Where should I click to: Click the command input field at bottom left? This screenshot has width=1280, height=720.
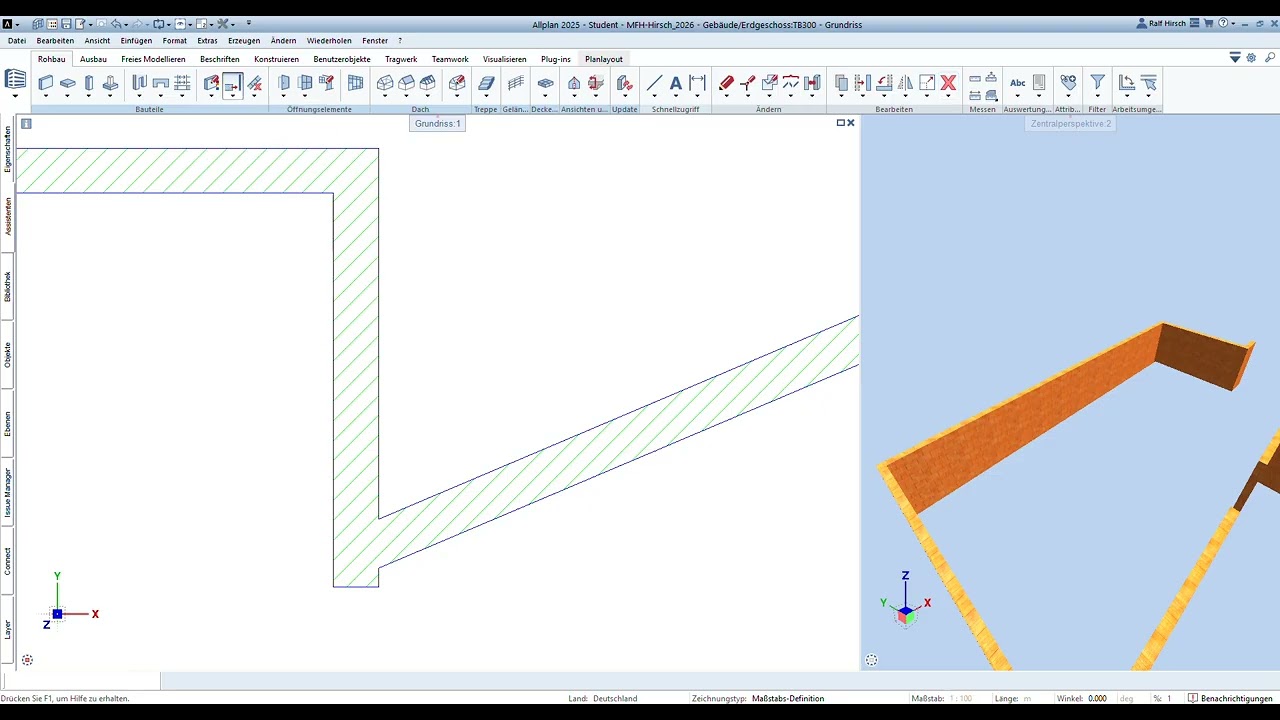pos(80,681)
